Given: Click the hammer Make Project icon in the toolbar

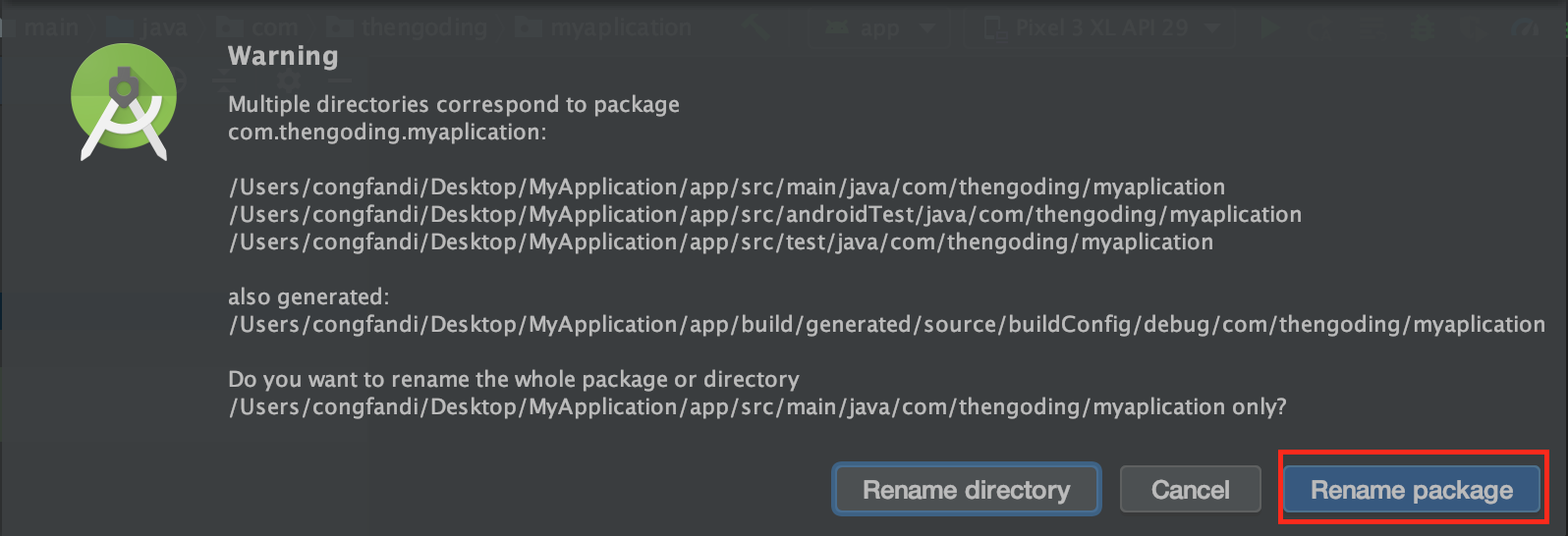Looking at the screenshot, I should 758,27.
